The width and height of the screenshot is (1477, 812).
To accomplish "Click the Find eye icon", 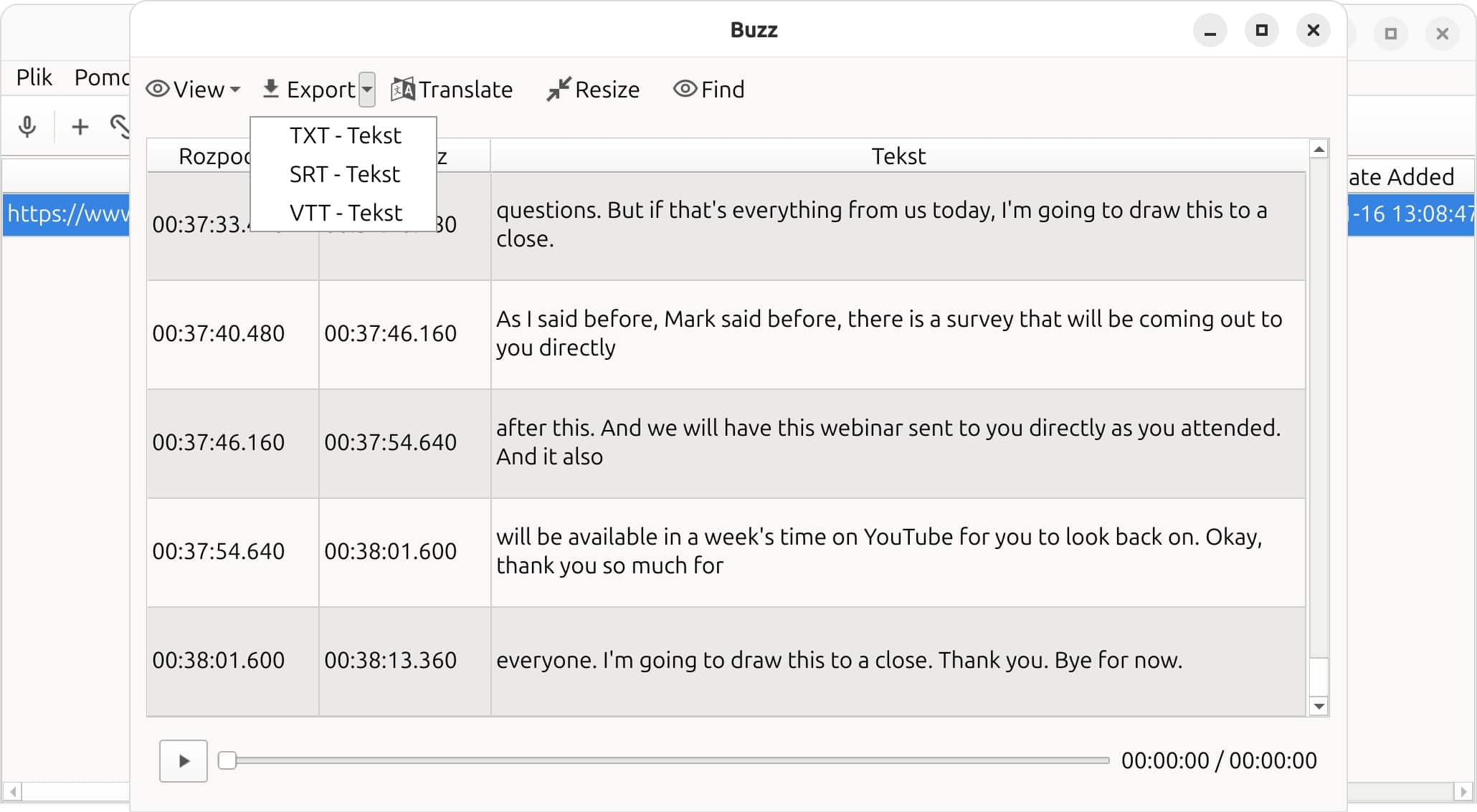I will (685, 89).
